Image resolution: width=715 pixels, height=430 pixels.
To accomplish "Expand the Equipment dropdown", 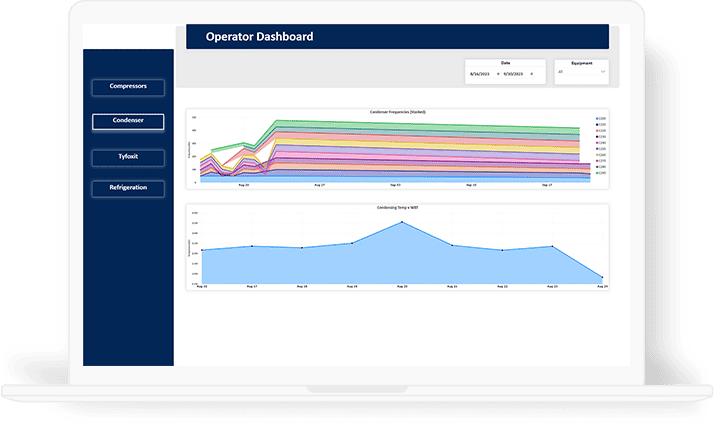I will (580, 72).
